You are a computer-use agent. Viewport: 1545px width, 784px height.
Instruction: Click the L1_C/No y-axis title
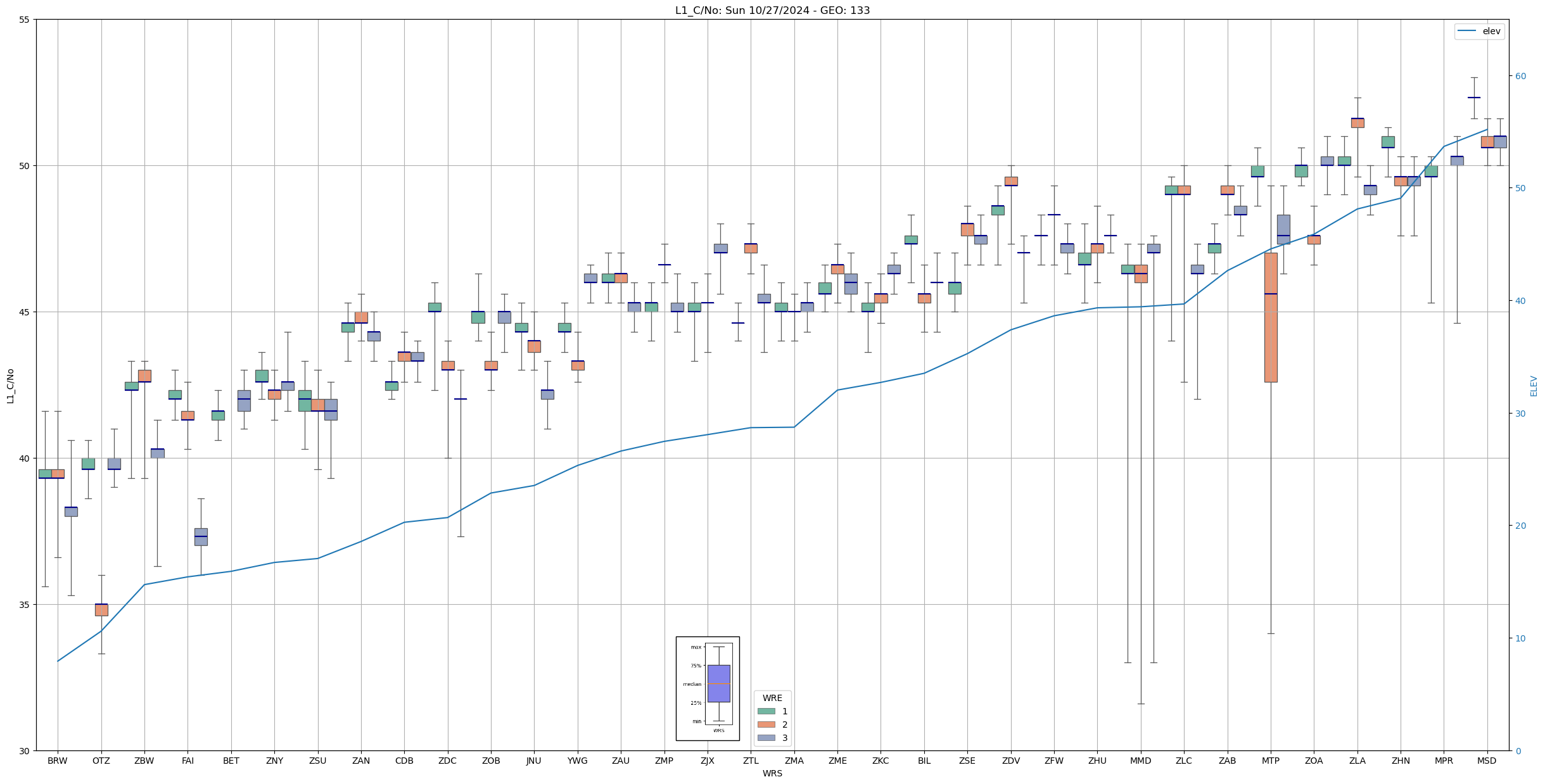click(10, 385)
